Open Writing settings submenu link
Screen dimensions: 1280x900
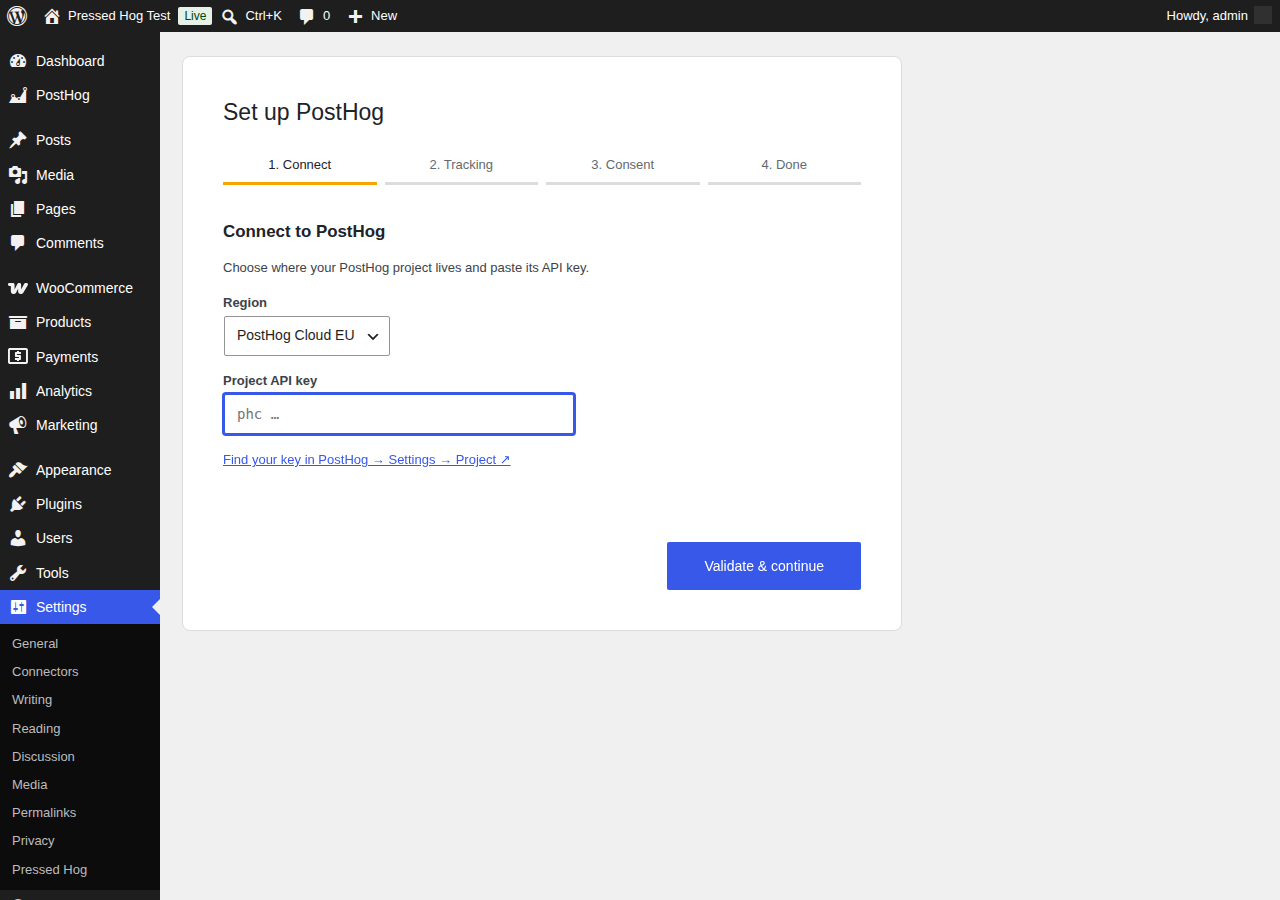pos(32,700)
